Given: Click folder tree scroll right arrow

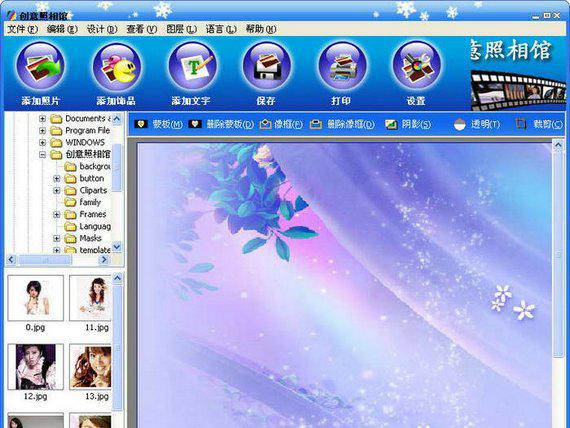Looking at the screenshot, I should 104,259.
